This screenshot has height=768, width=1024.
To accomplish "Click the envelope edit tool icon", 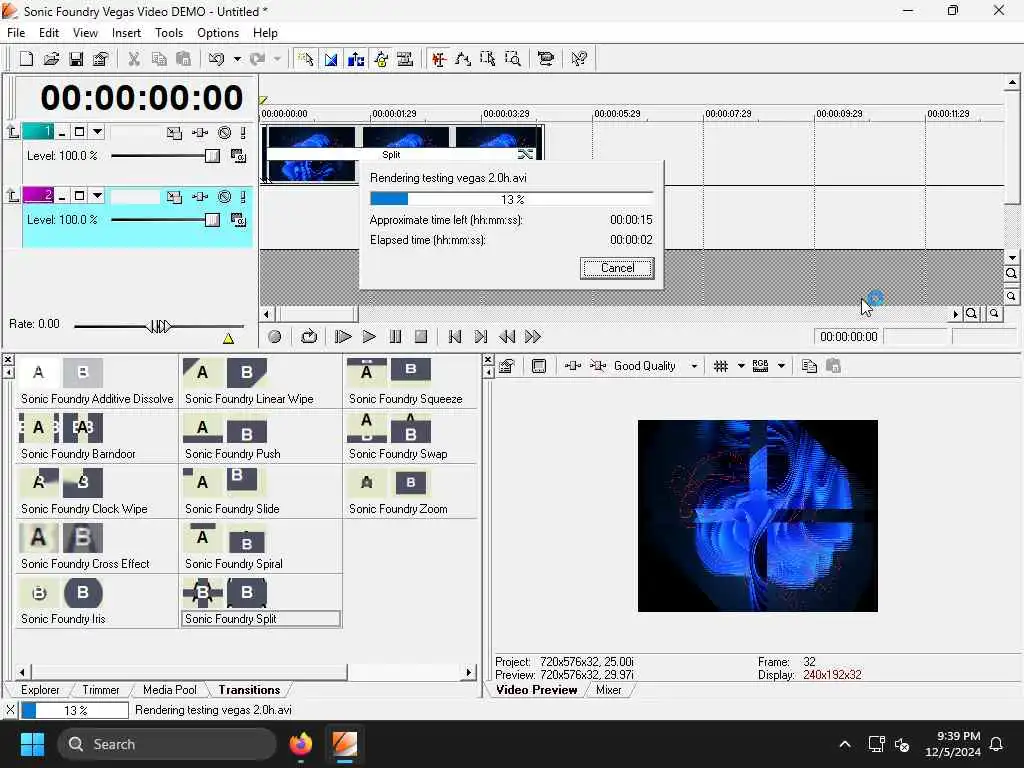I will (464, 59).
